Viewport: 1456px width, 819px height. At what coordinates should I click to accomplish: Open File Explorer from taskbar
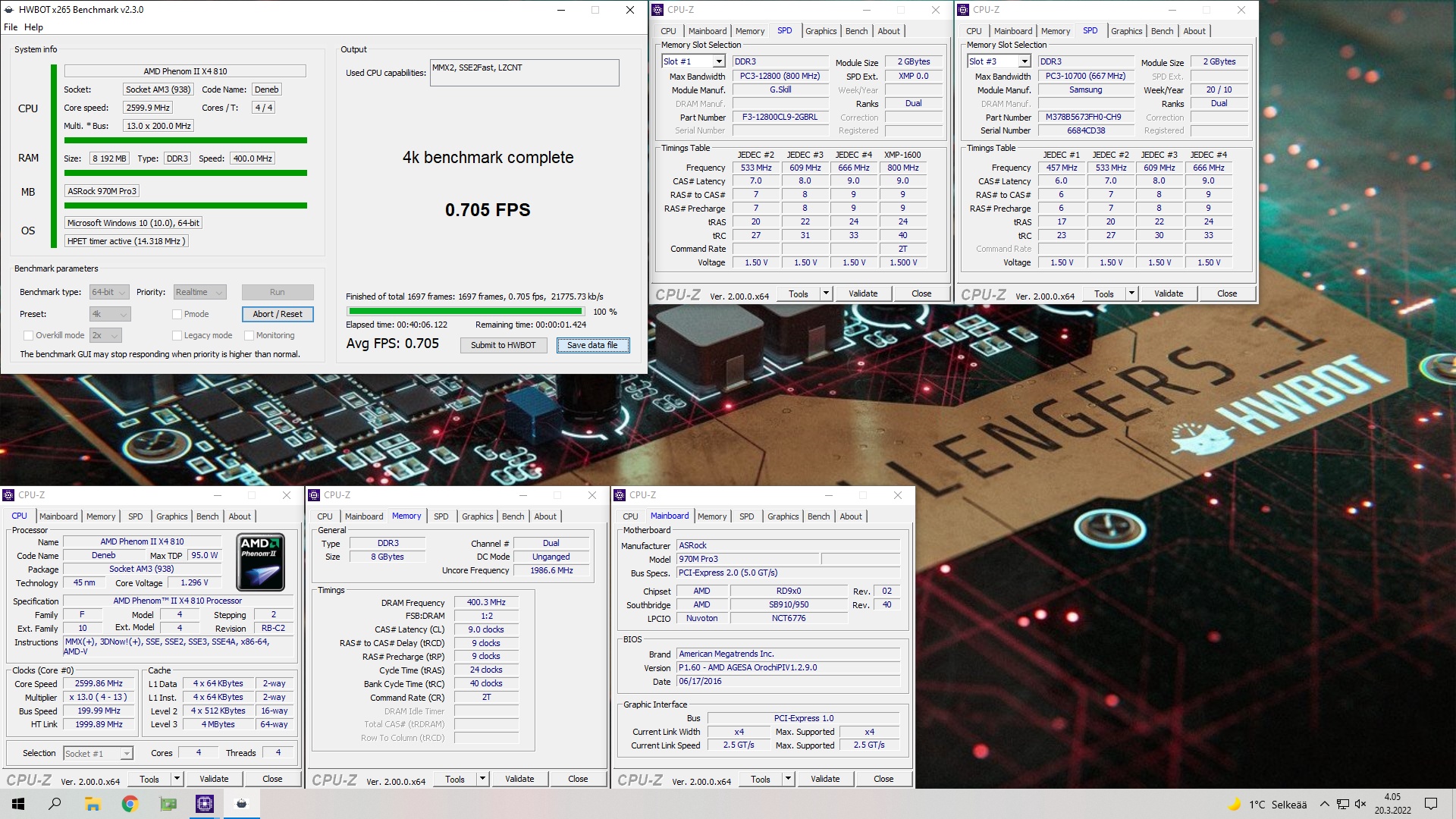tap(93, 804)
